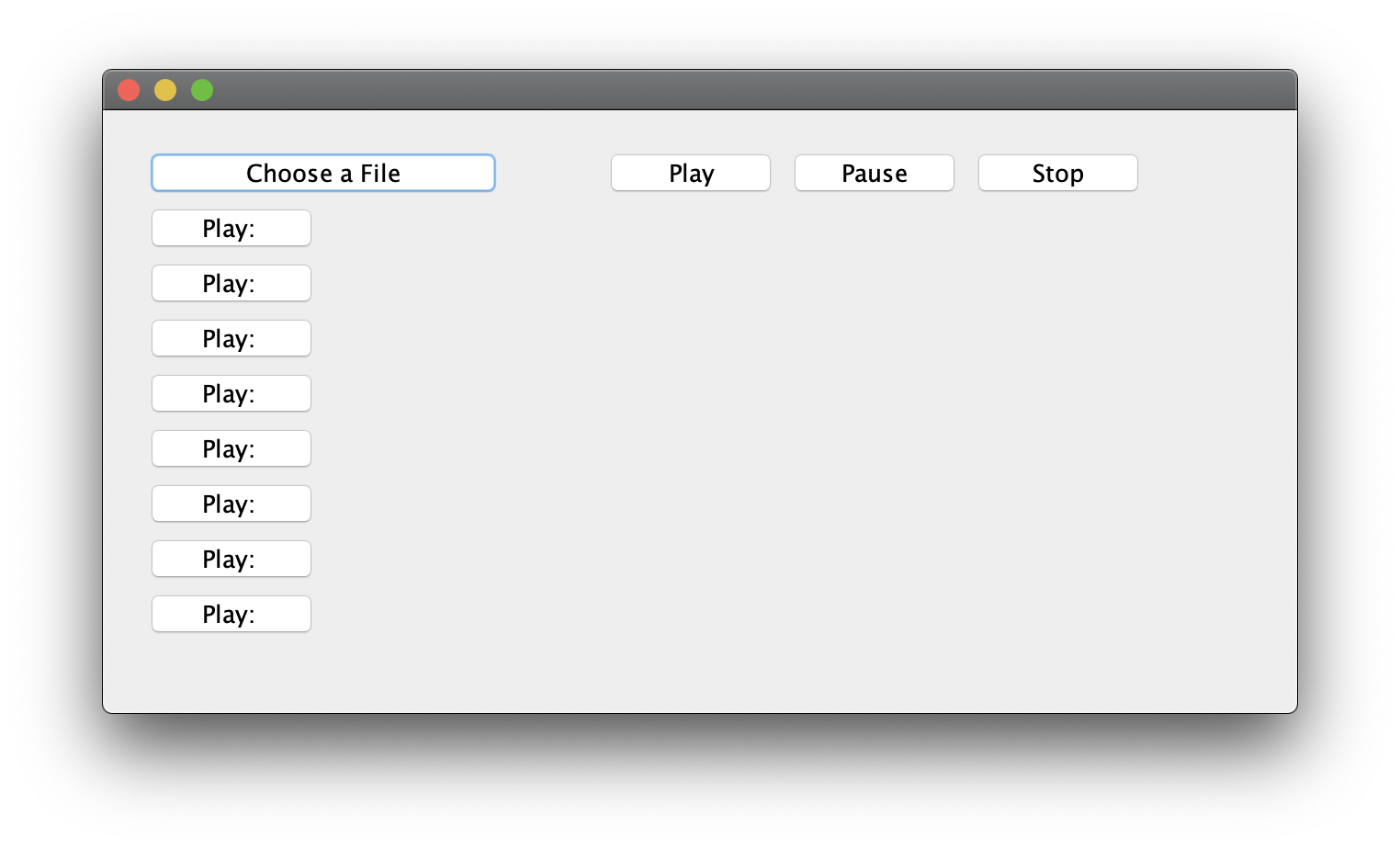1400x849 pixels.
Task: Select the second Play: button in the column
Action: [231, 283]
